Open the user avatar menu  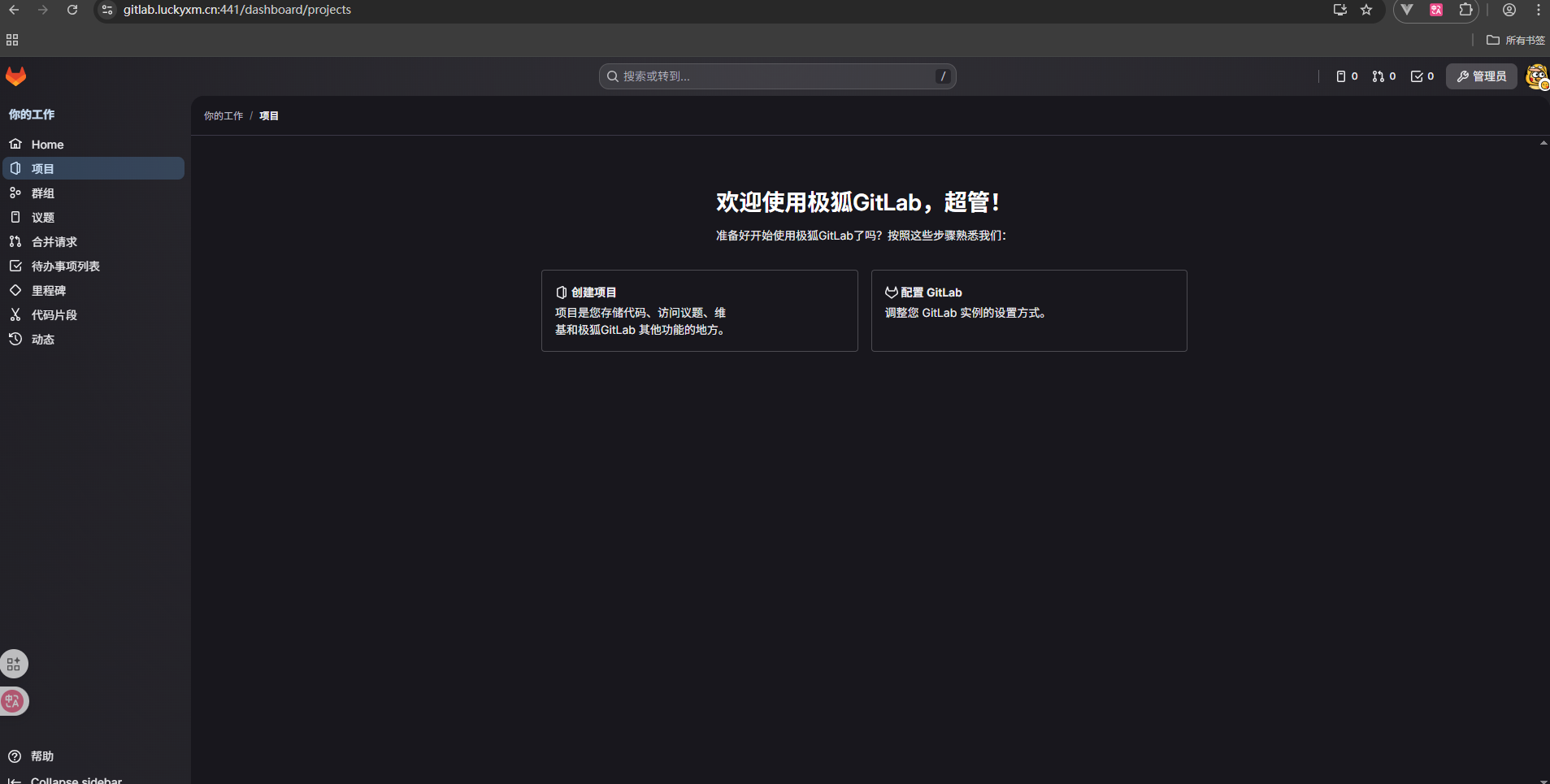click(1537, 77)
